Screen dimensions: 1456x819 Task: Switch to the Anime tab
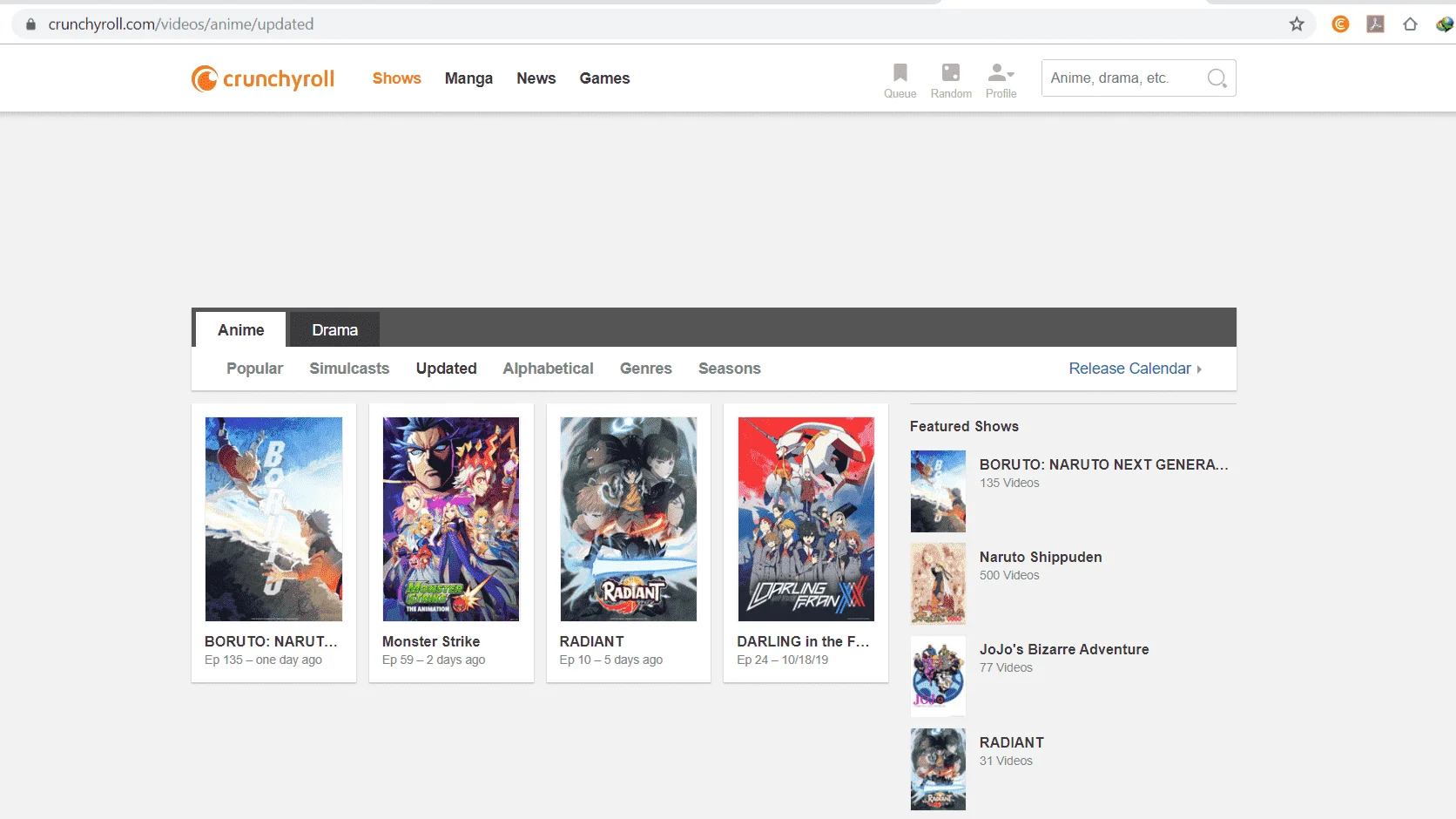[x=241, y=329]
